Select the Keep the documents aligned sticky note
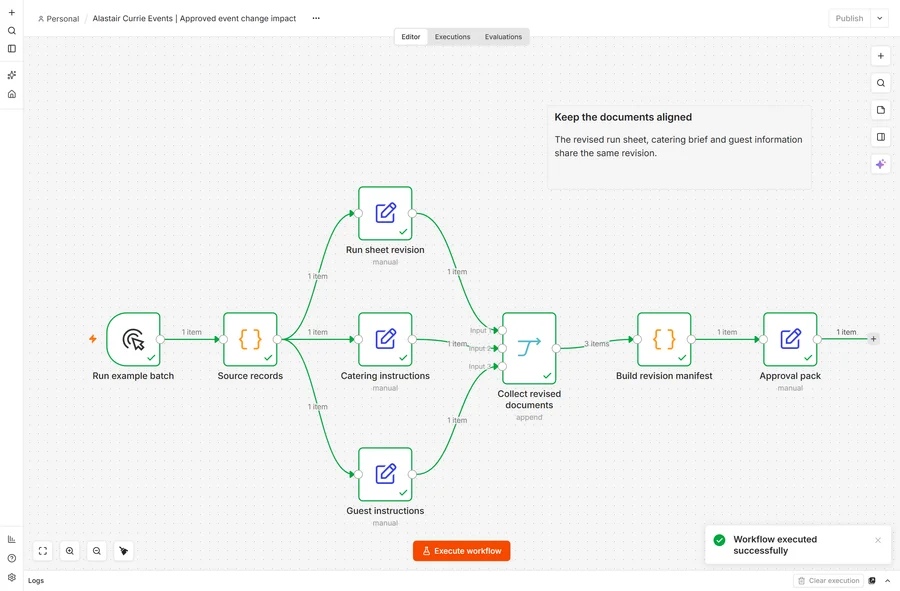900x591 pixels. (x=680, y=147)
